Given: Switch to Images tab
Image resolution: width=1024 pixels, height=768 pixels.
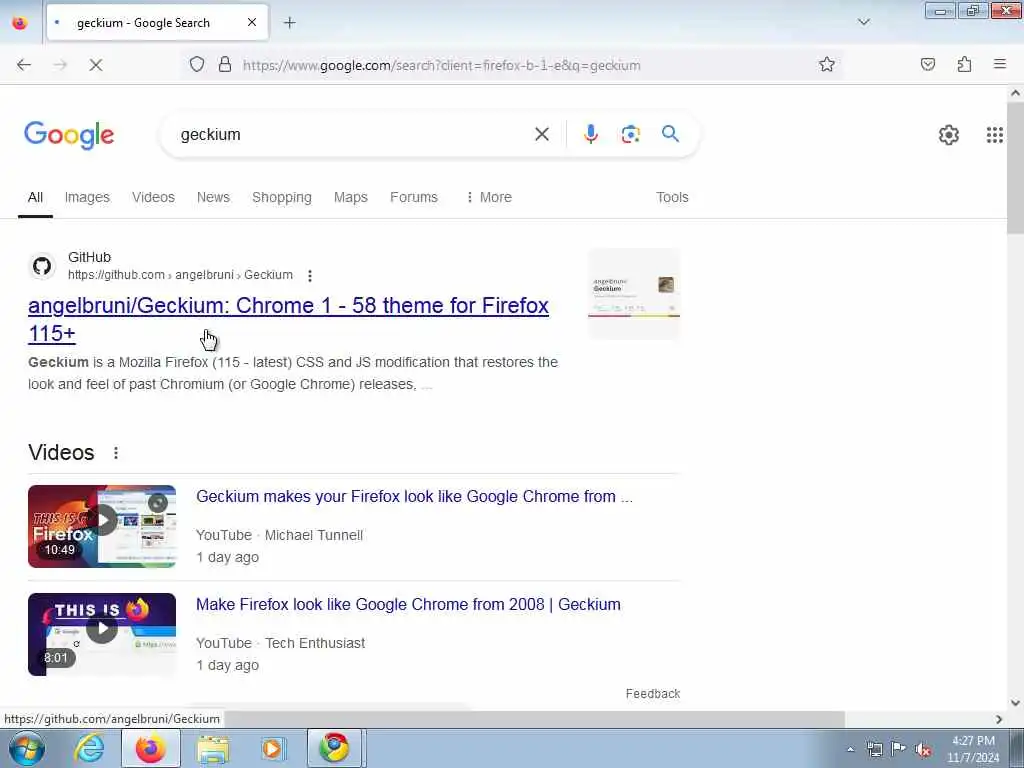Looking at the screenshot, I should pos(87,197).
